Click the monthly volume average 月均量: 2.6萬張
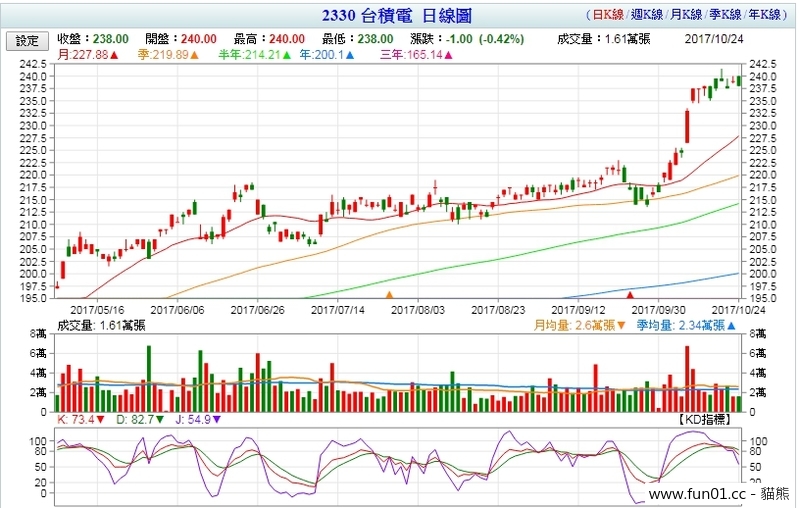Screen dimensions: 799x508 tap(579, 326)
